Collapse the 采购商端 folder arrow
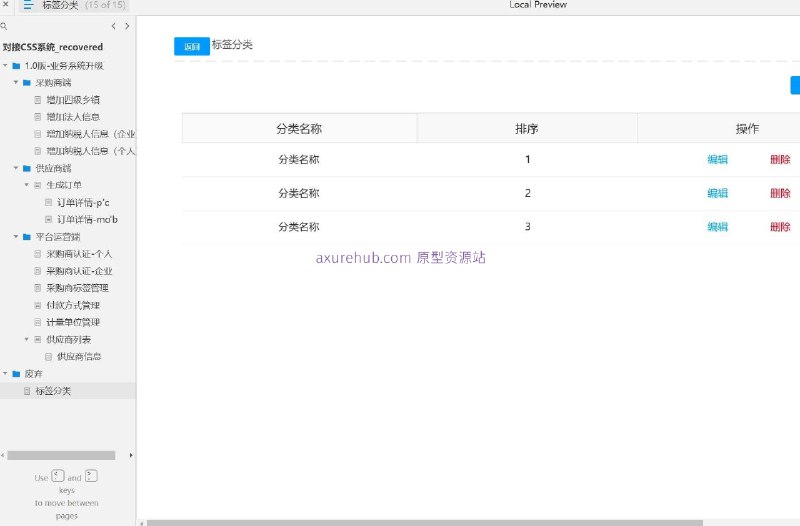Image resolution: width=800 pixels, height=526 pixels. [x=16, y=83]
